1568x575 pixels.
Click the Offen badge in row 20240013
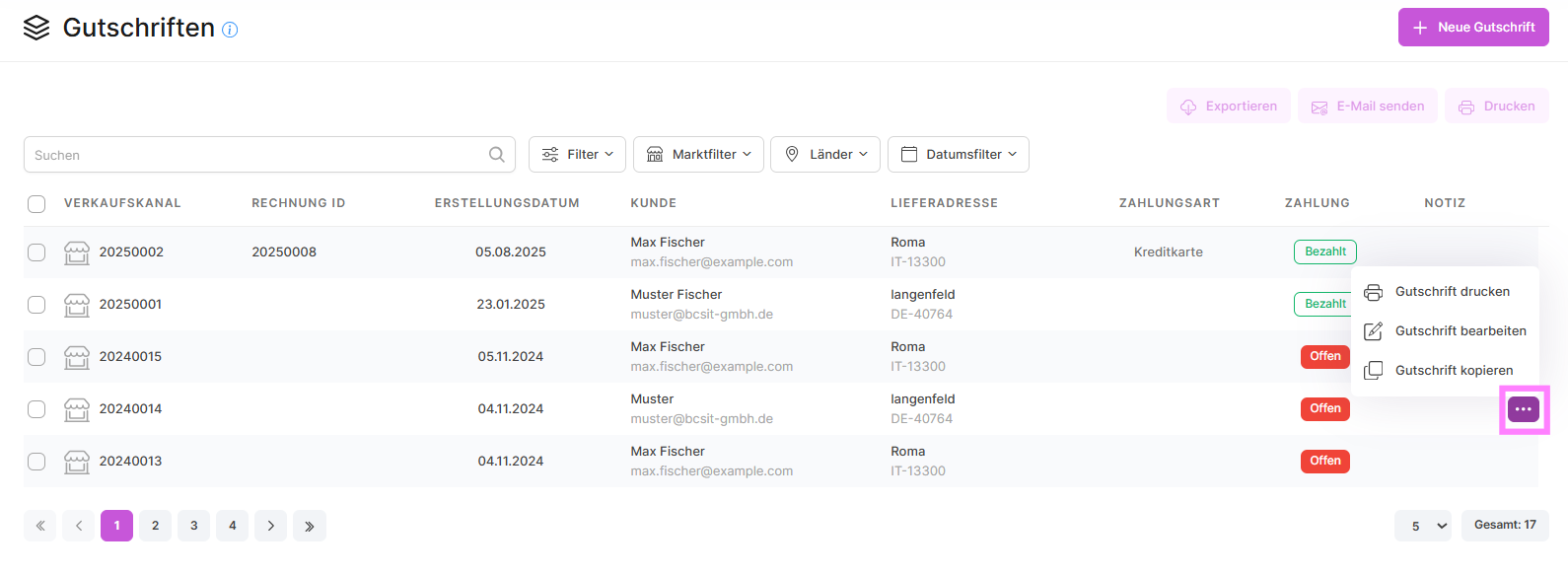1325,461
